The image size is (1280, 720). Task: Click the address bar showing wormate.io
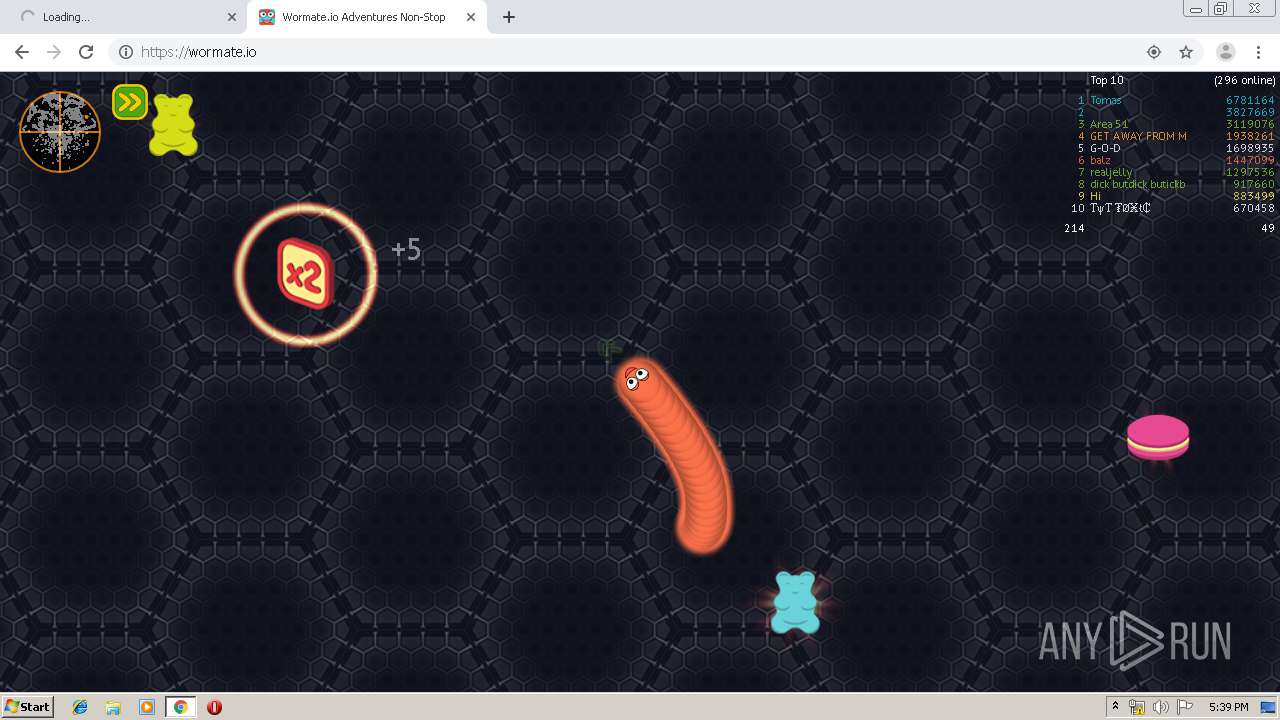640,52
